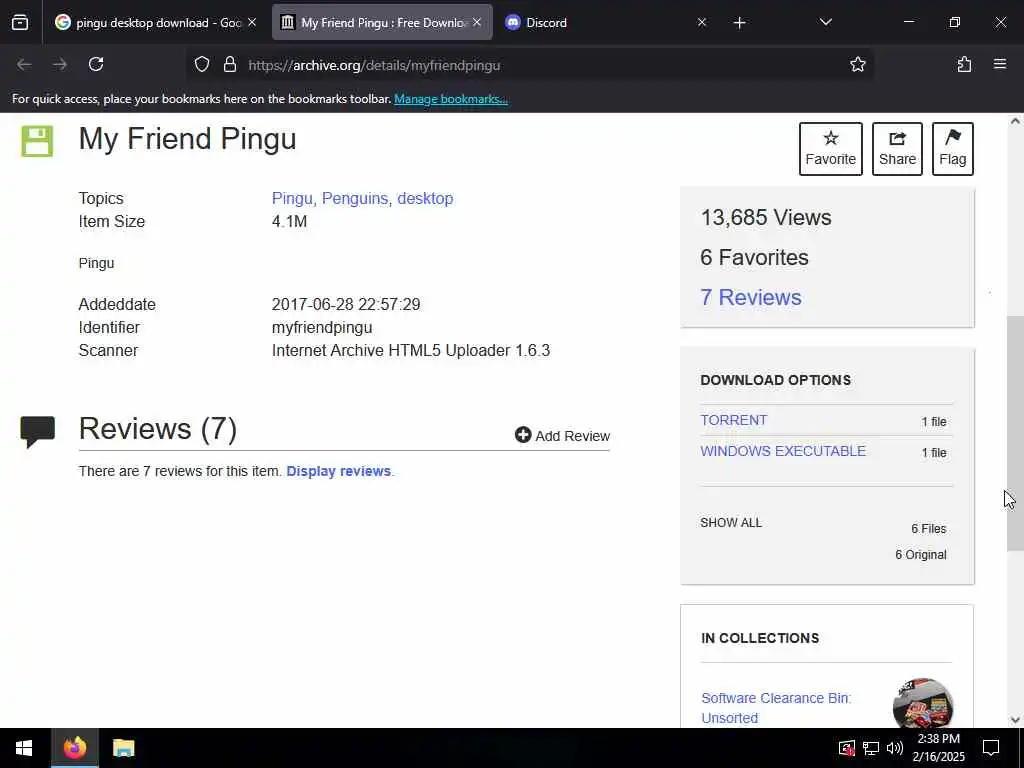The width and height of the screenshot is (1024, 768).
Task: Click the reviews speech bubble icon
Action: point(37,432)
